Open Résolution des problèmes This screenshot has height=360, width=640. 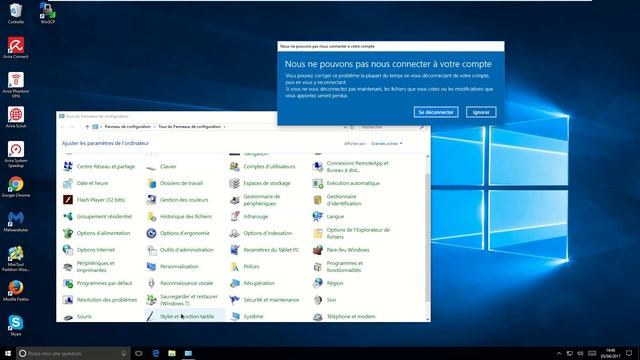(100, 300)
